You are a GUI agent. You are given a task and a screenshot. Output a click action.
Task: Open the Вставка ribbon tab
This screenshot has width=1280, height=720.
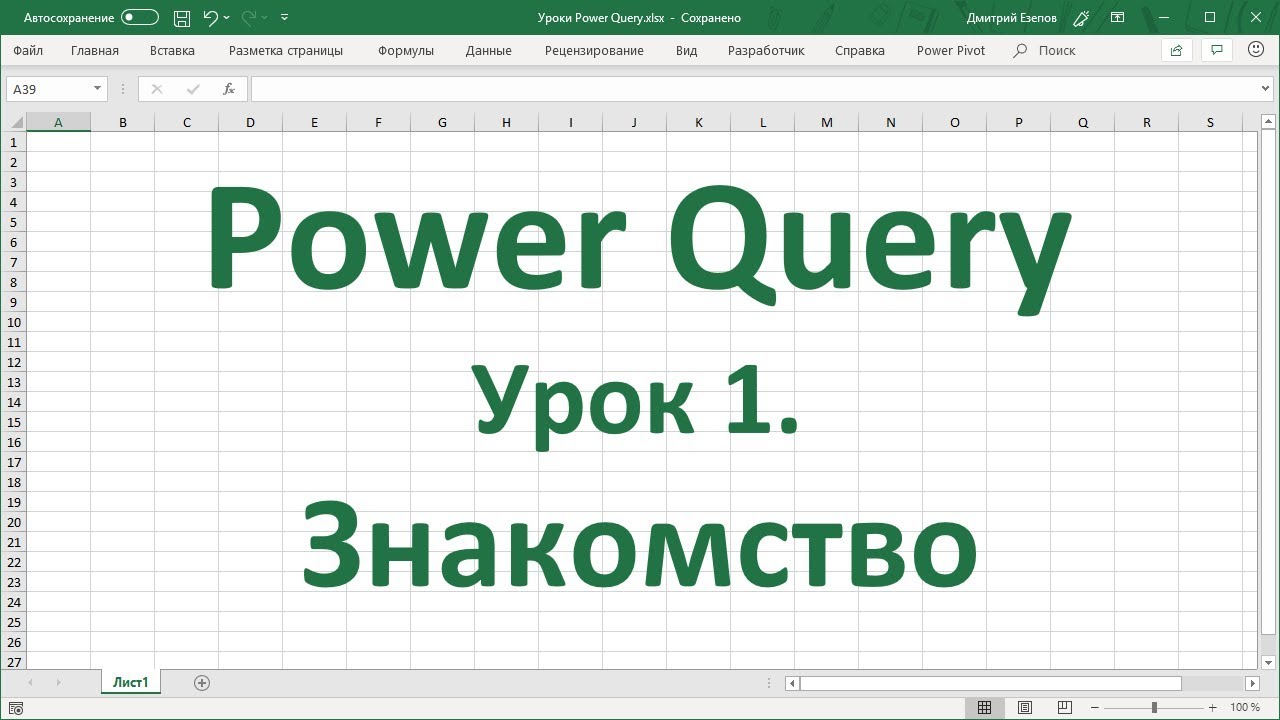coord(172,50)
